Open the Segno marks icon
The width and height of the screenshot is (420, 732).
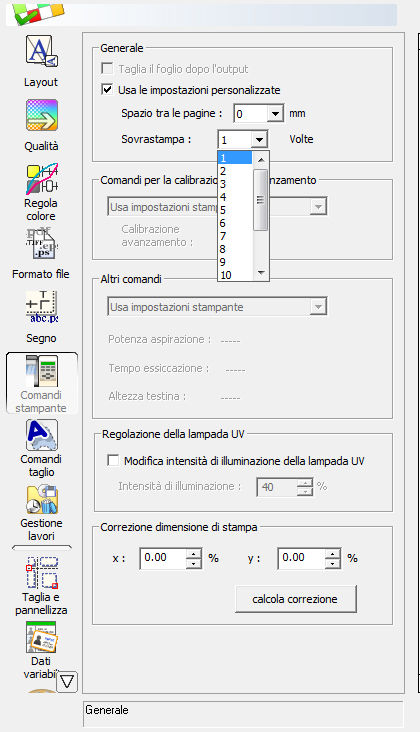pyautogui.click(x=42, y=307)
